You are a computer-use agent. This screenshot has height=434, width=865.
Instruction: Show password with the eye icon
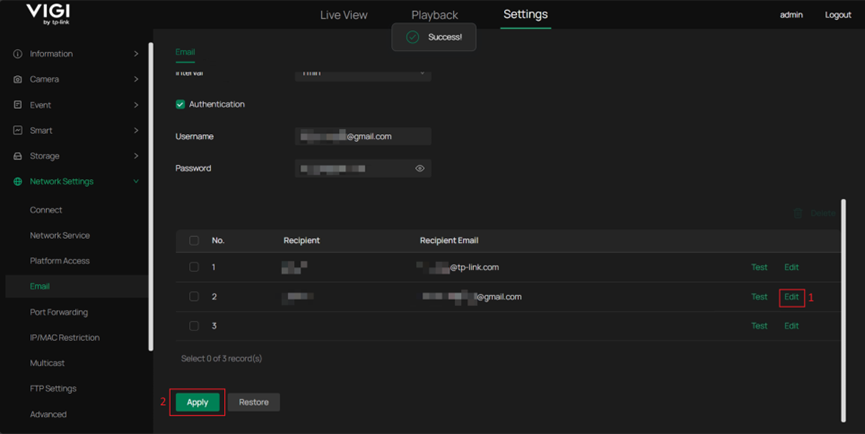(420, 169)
